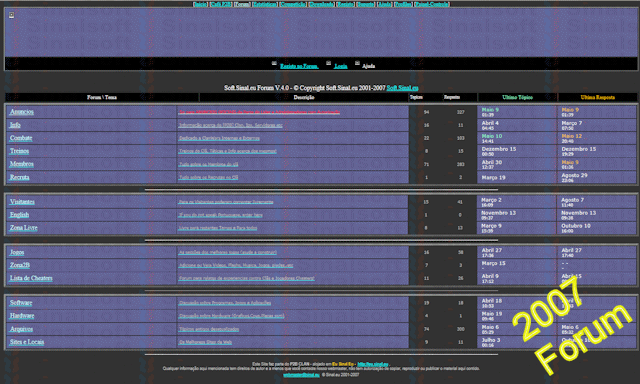Click the cyan website link in the footer
The image size is (640, 384).
[373, 364]
